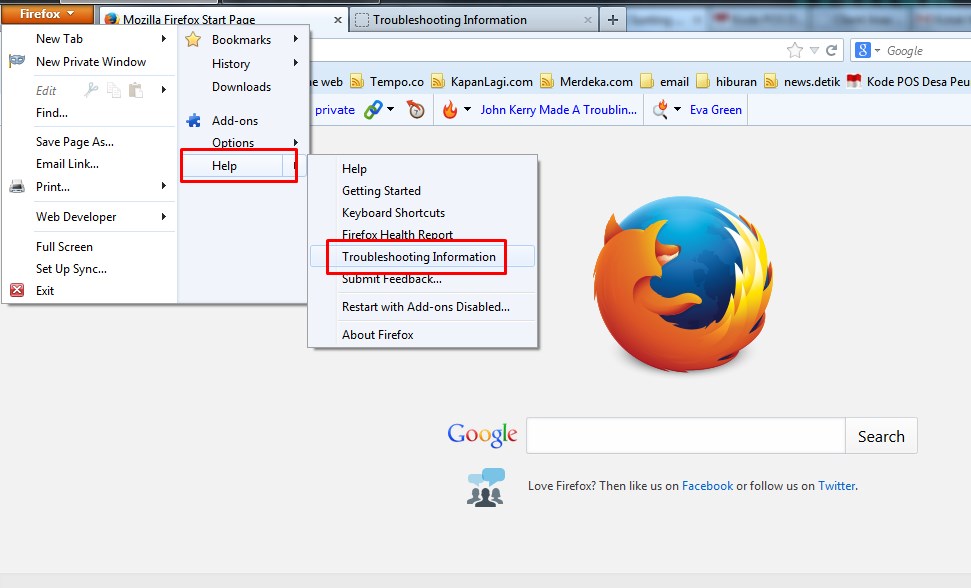Expand the New Tab submenu arrow
Image resolution: width=971 pixels, height=588 pixels.
pos(164,38)
